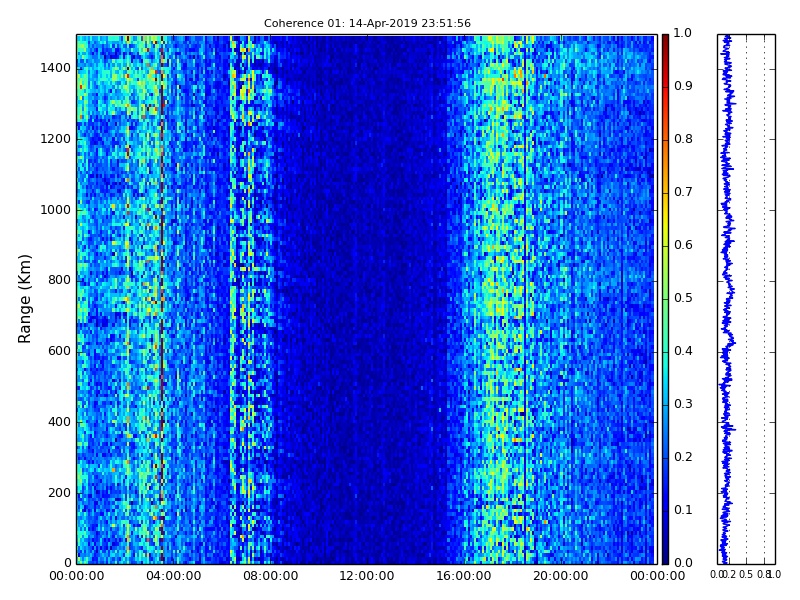Click the plot title 'Coherence 01: 14-Apr-2019 23:51:56'
This screenshot has width=800, height=600.
coord(367,23)
